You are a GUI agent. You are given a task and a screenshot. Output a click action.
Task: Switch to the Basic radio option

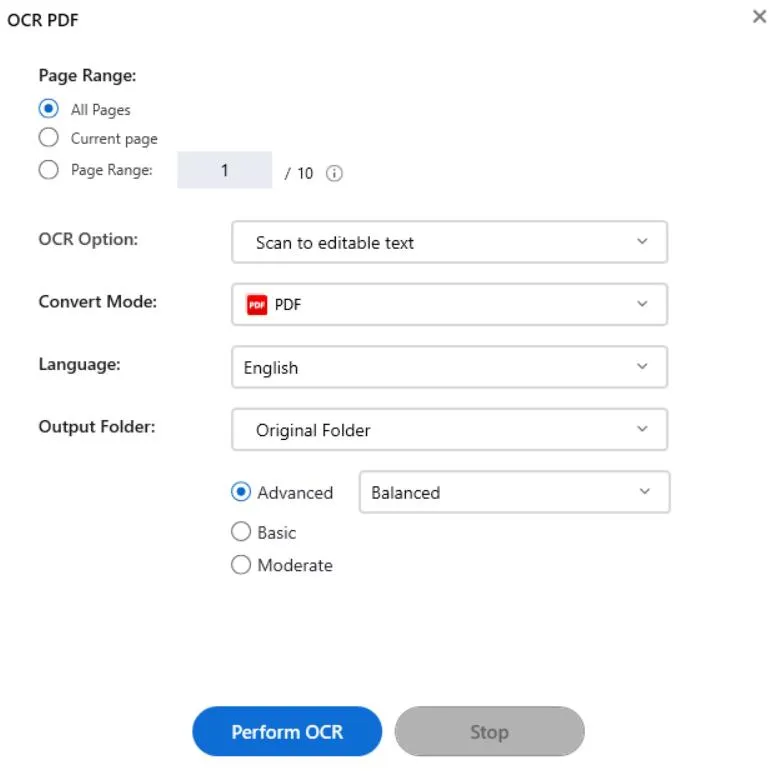241,533
